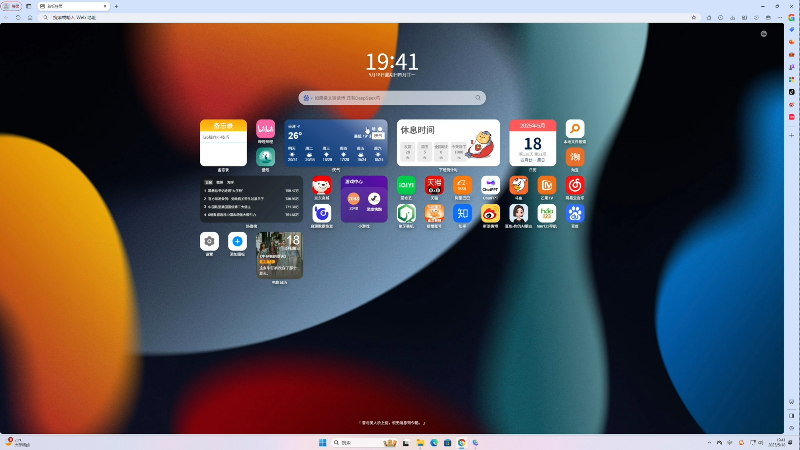This screenshot has height=450, width=800.
Task: Open the hao123 navigation shortcut
Action: pyautogui.click(x=546, y=213)
